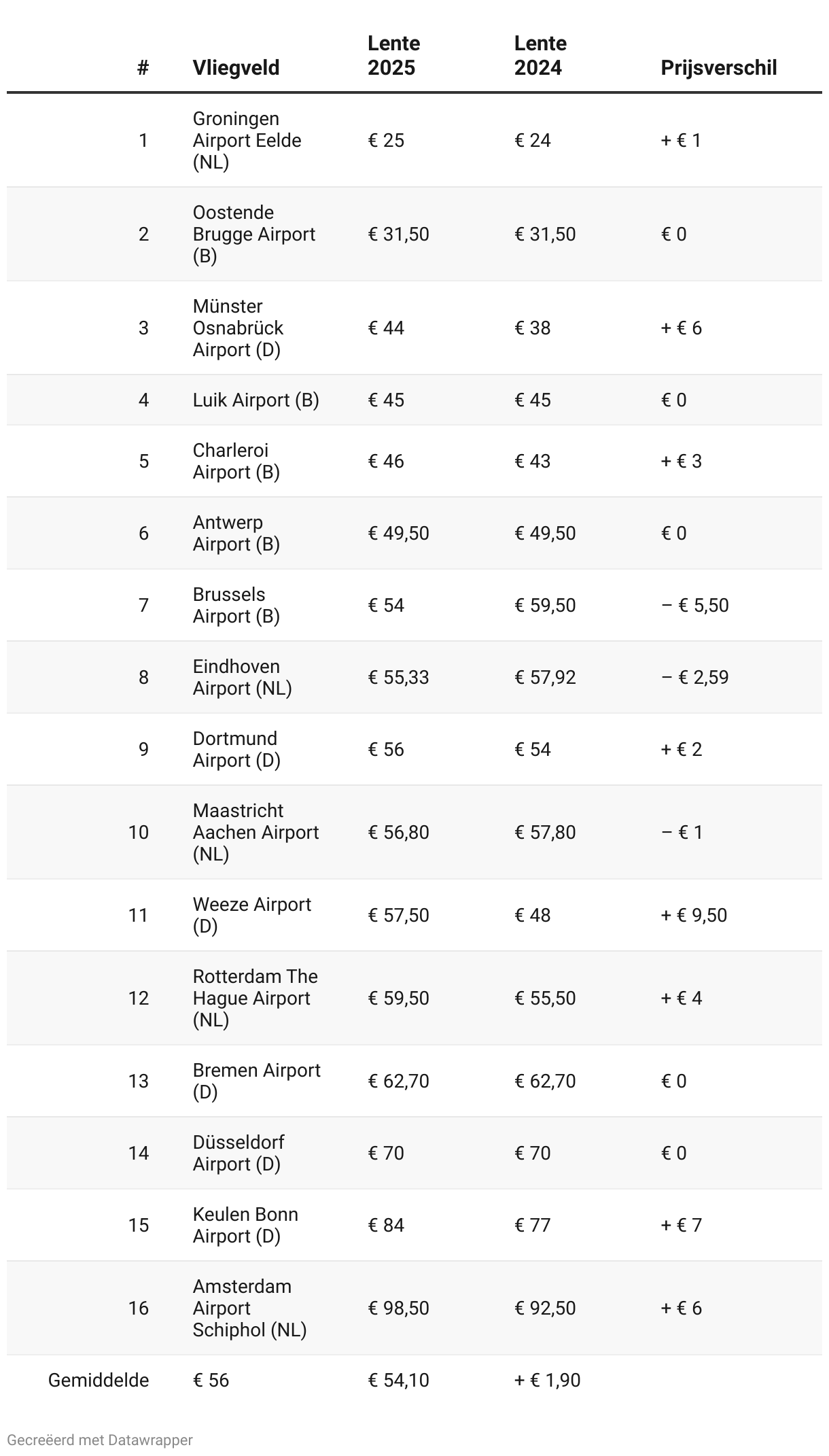Screen dimensions: 829x1456
Task: Click the Prijsverschil column header
Action: coord(718,68)
